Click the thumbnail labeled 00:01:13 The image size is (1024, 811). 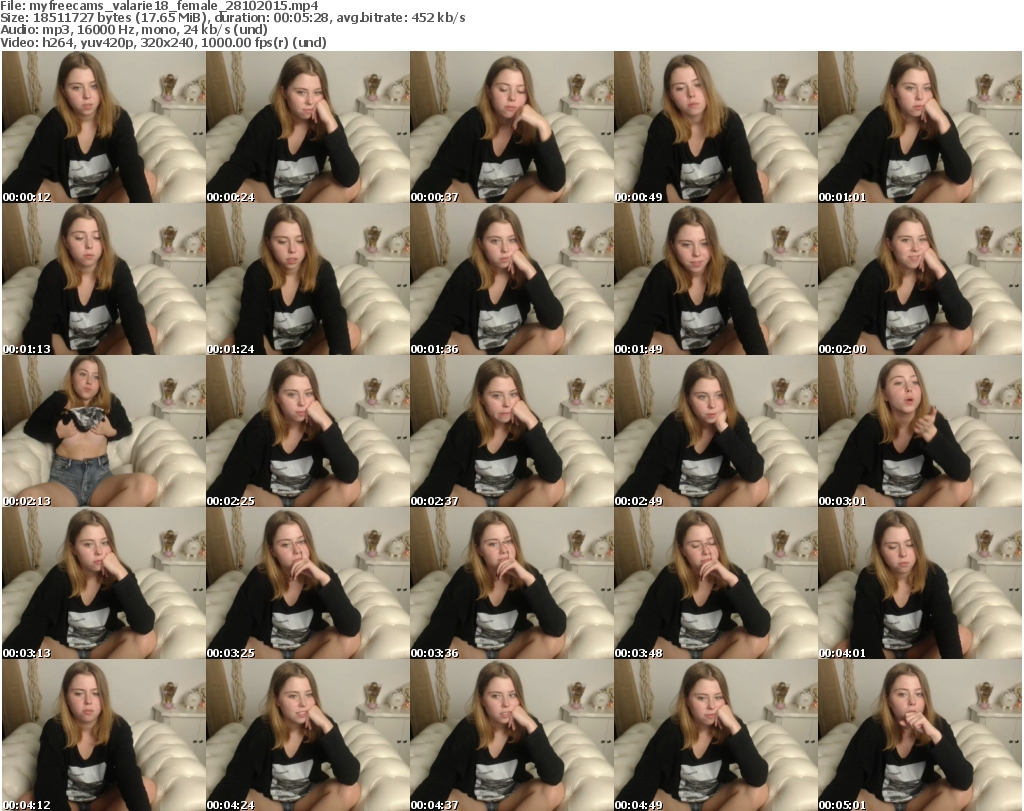click(104, 279)
